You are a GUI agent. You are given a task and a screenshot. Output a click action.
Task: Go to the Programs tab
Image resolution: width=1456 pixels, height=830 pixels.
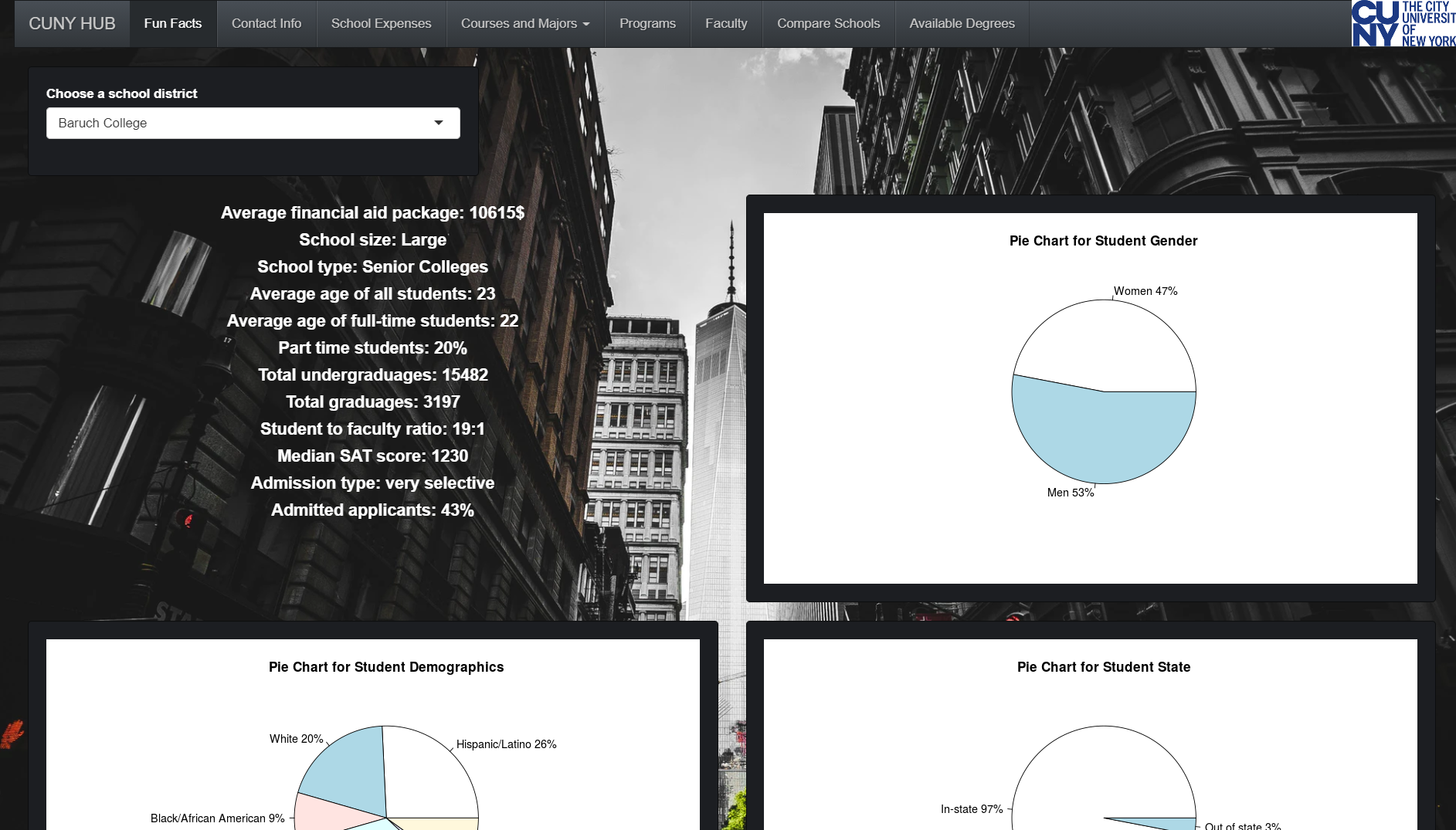click(647, 23)
